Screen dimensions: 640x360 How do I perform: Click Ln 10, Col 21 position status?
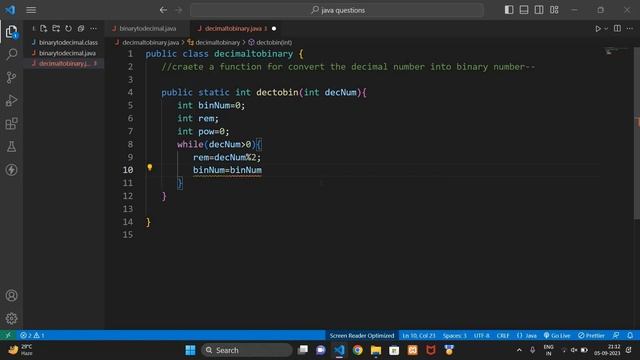pos(419,336)
